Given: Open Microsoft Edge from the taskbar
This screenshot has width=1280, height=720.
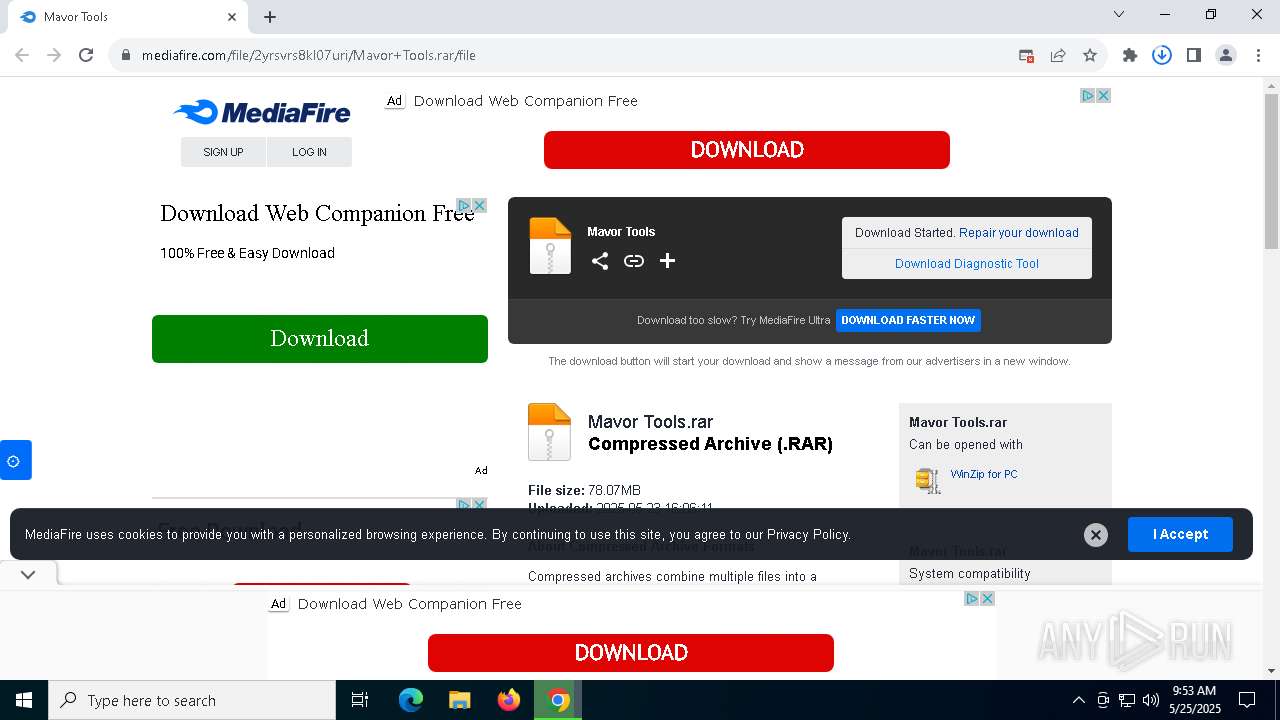Looking at the screenshot, I should click(x=411, y=700).
